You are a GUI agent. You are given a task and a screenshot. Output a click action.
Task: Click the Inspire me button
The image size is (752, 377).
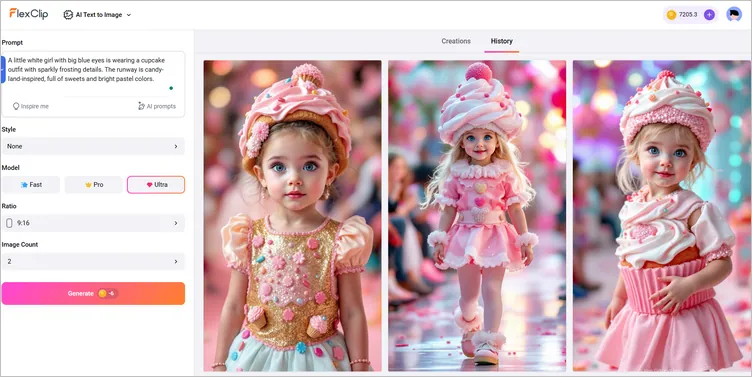31,106
